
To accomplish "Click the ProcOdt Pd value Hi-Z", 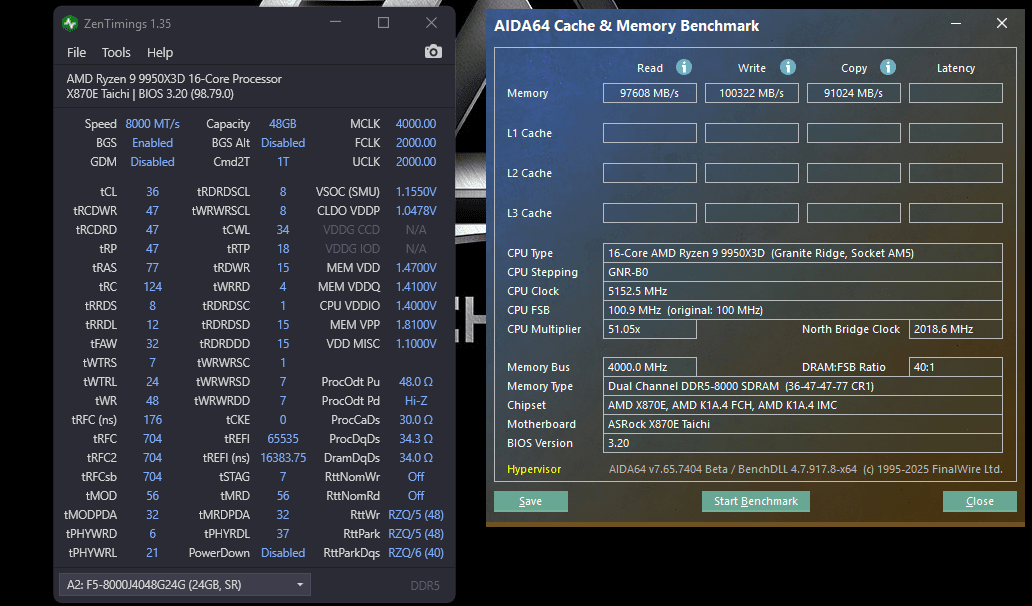I will (416, 401).
